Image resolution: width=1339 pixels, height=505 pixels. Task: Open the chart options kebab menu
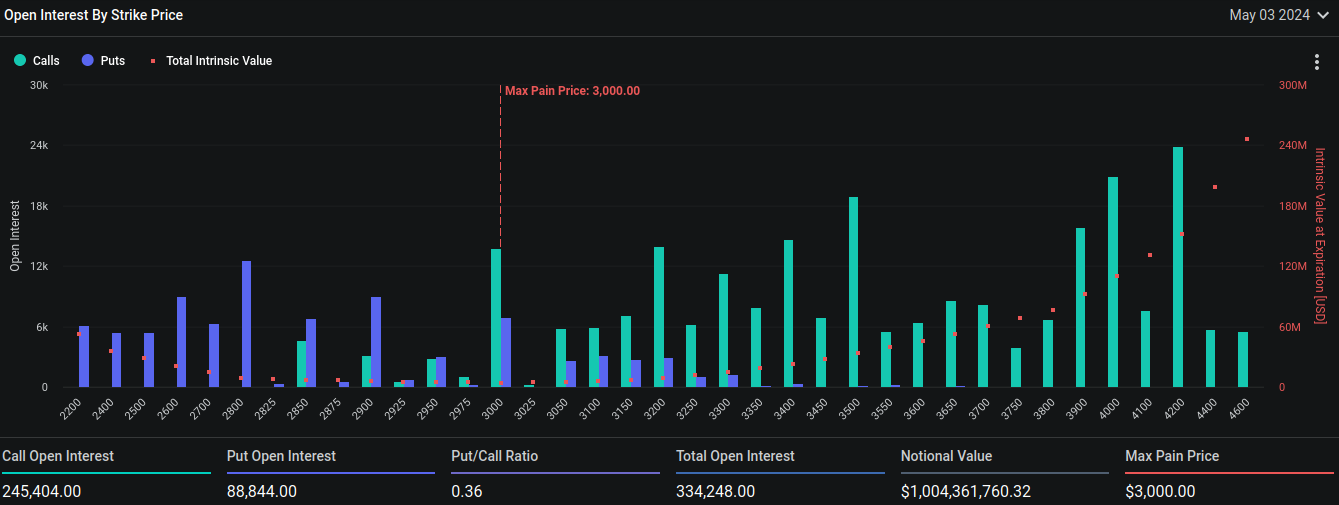pos(1317,62)
